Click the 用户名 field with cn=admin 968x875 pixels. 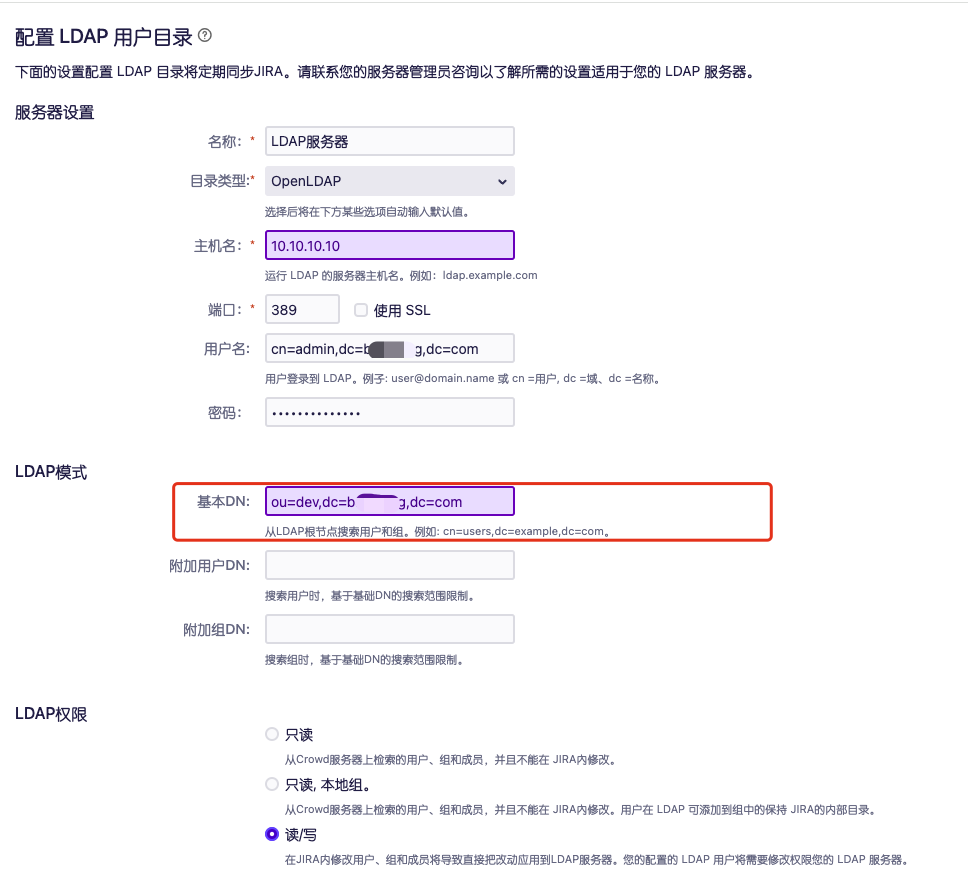389,348
